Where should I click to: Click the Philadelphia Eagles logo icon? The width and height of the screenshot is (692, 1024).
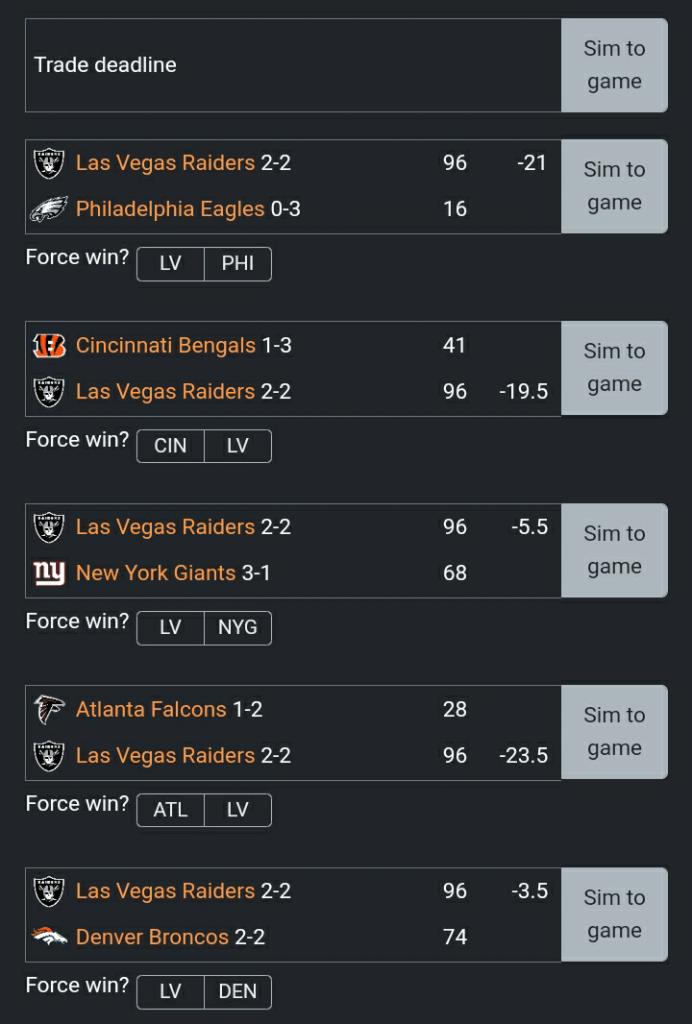click(x=49, y=209)
